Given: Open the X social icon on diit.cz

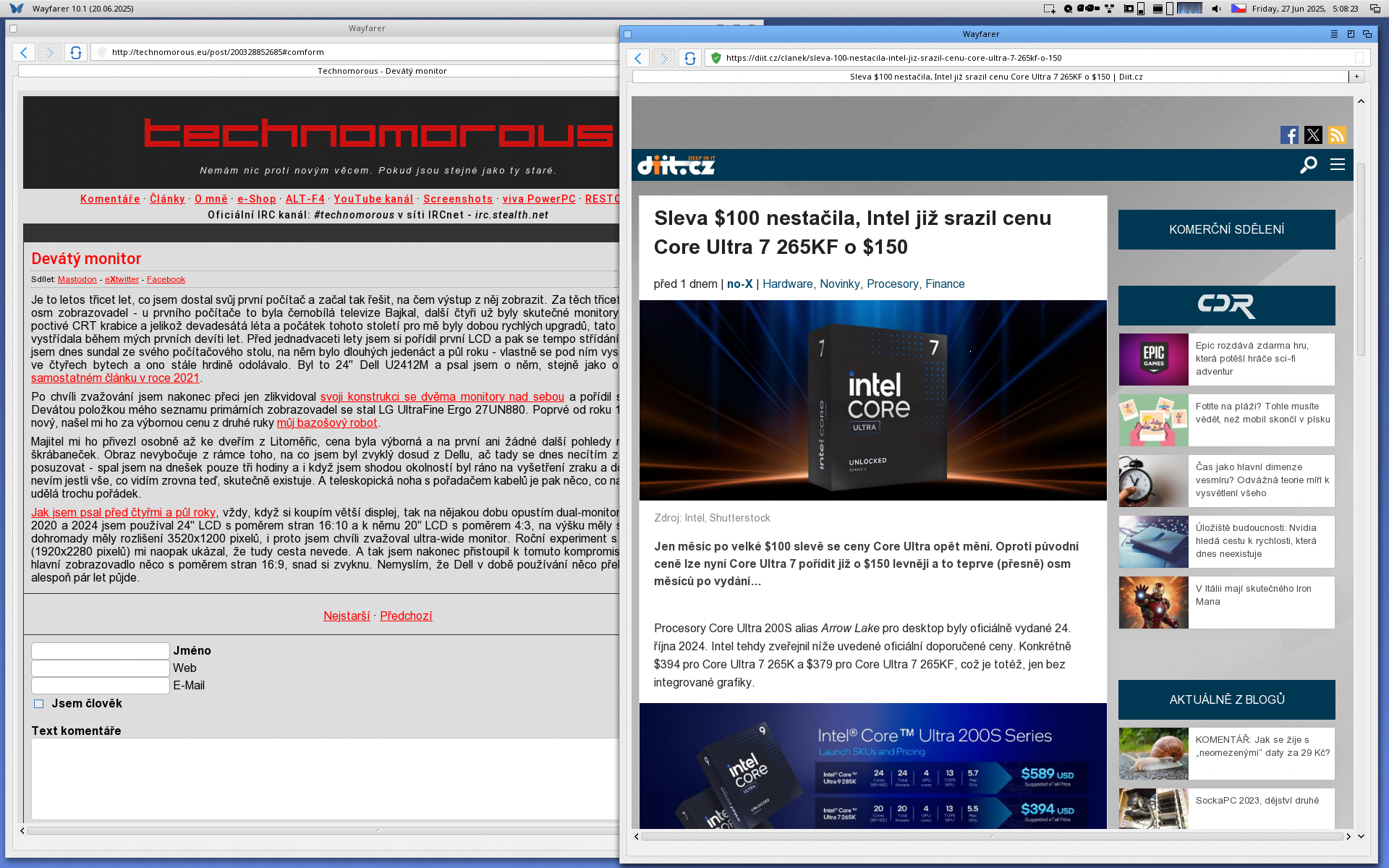Looking at the screenshot, I should 1313,135.
